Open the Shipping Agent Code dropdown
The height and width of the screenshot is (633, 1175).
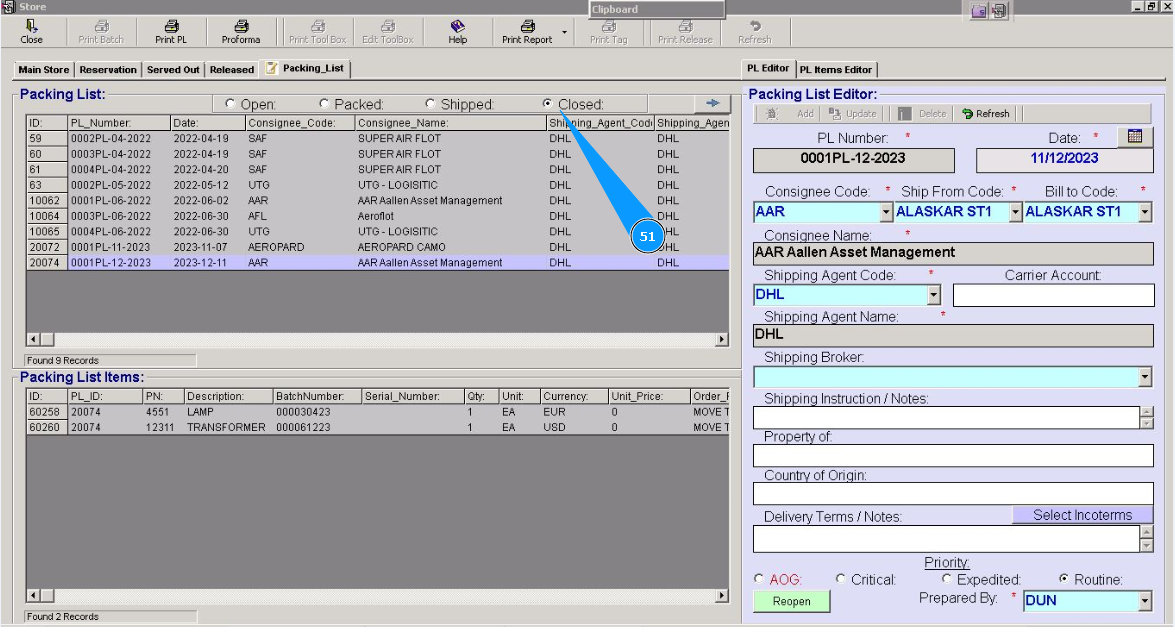(934, 295)
